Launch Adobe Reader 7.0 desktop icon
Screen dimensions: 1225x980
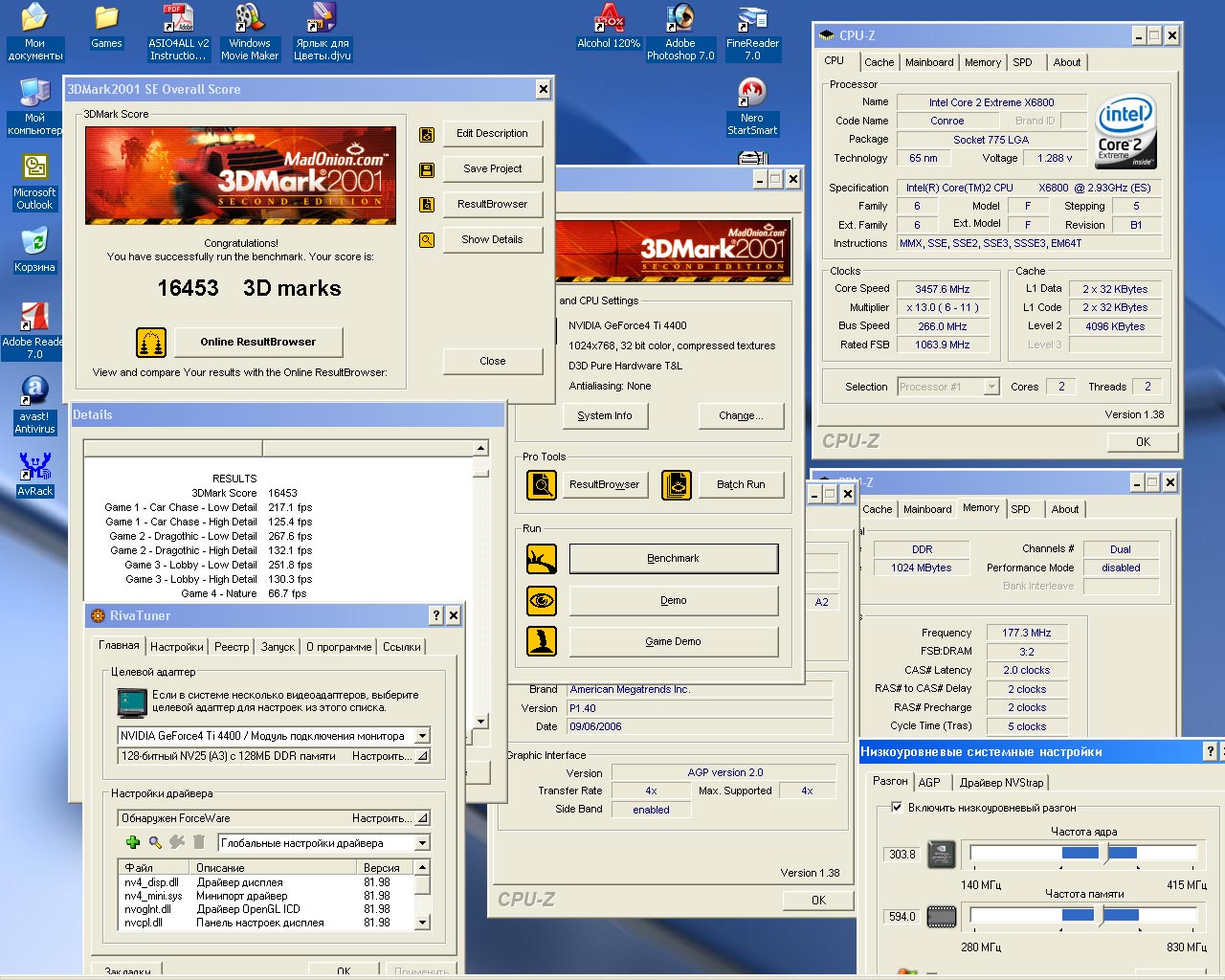34,330
